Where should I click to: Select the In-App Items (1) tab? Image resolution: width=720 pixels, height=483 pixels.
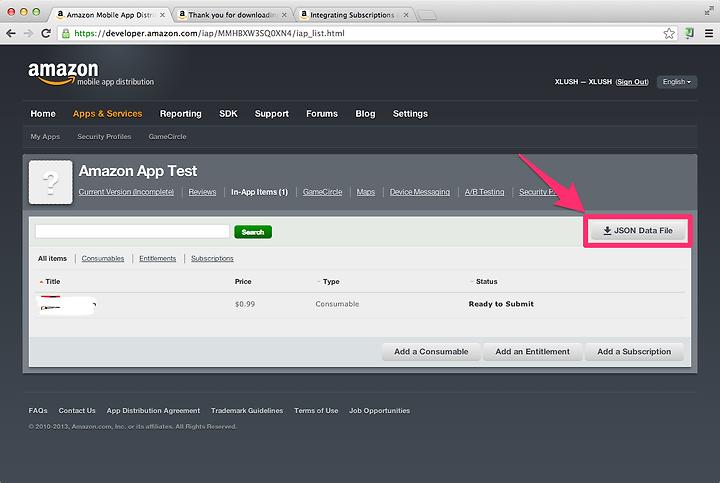tap(259, 192)
